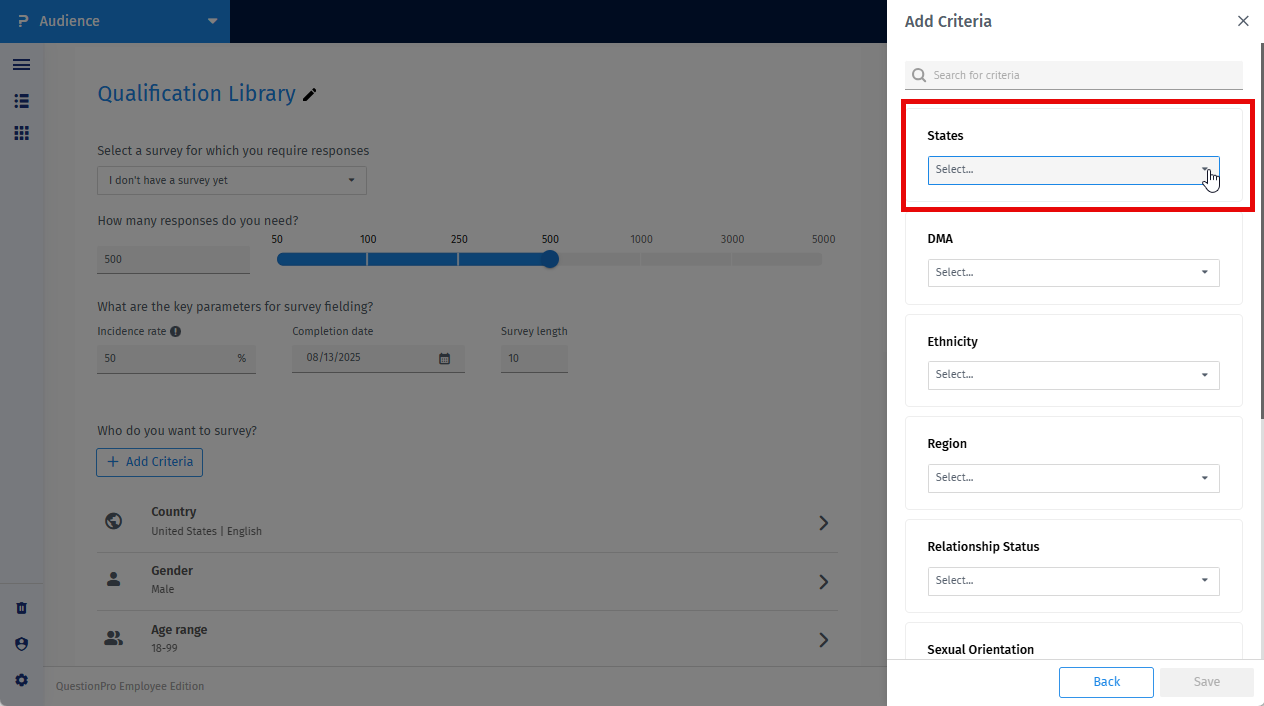
Task: Open the hamburger menu icon
Action: pyautogui.click(x=21, y=65)
